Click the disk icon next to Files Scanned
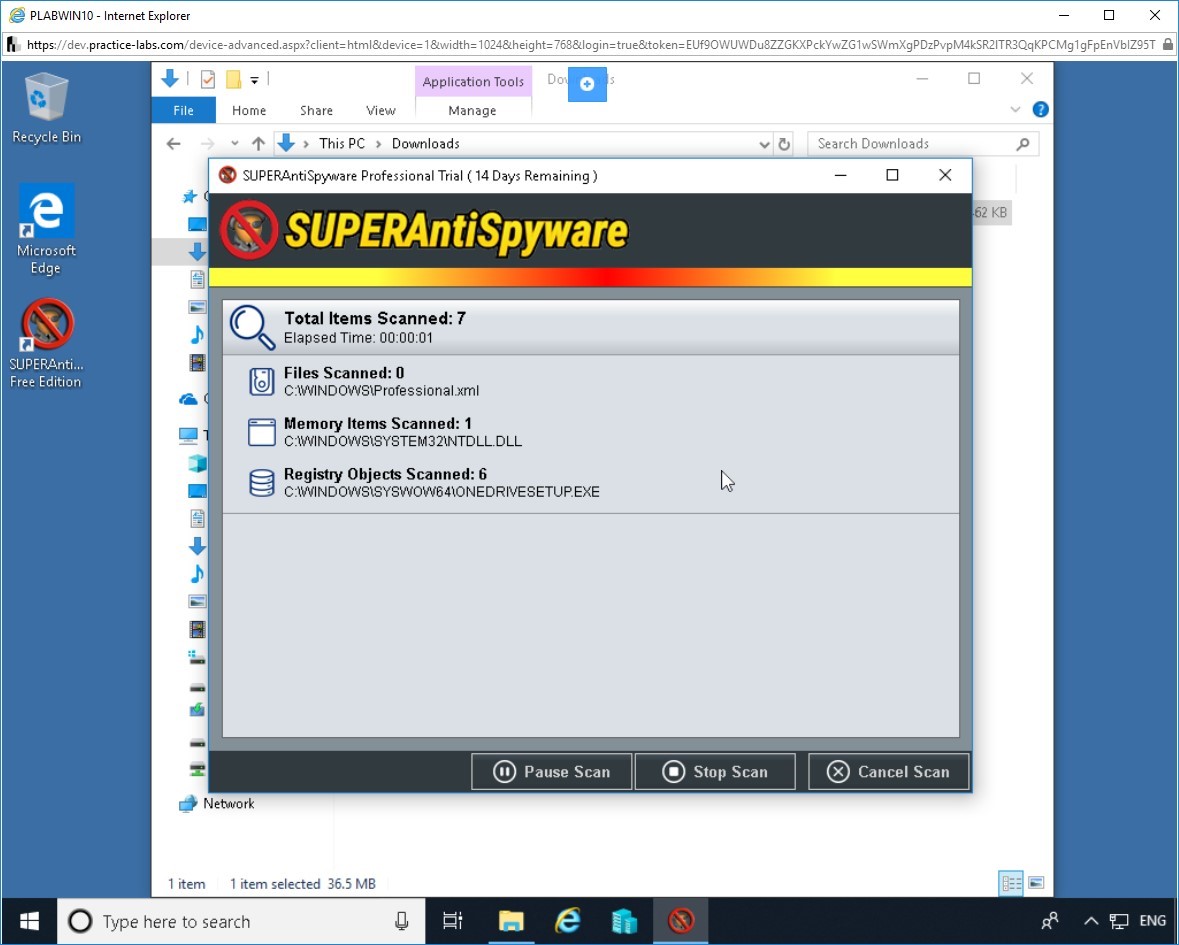The image size is (1179, 945). click(262, 381)
